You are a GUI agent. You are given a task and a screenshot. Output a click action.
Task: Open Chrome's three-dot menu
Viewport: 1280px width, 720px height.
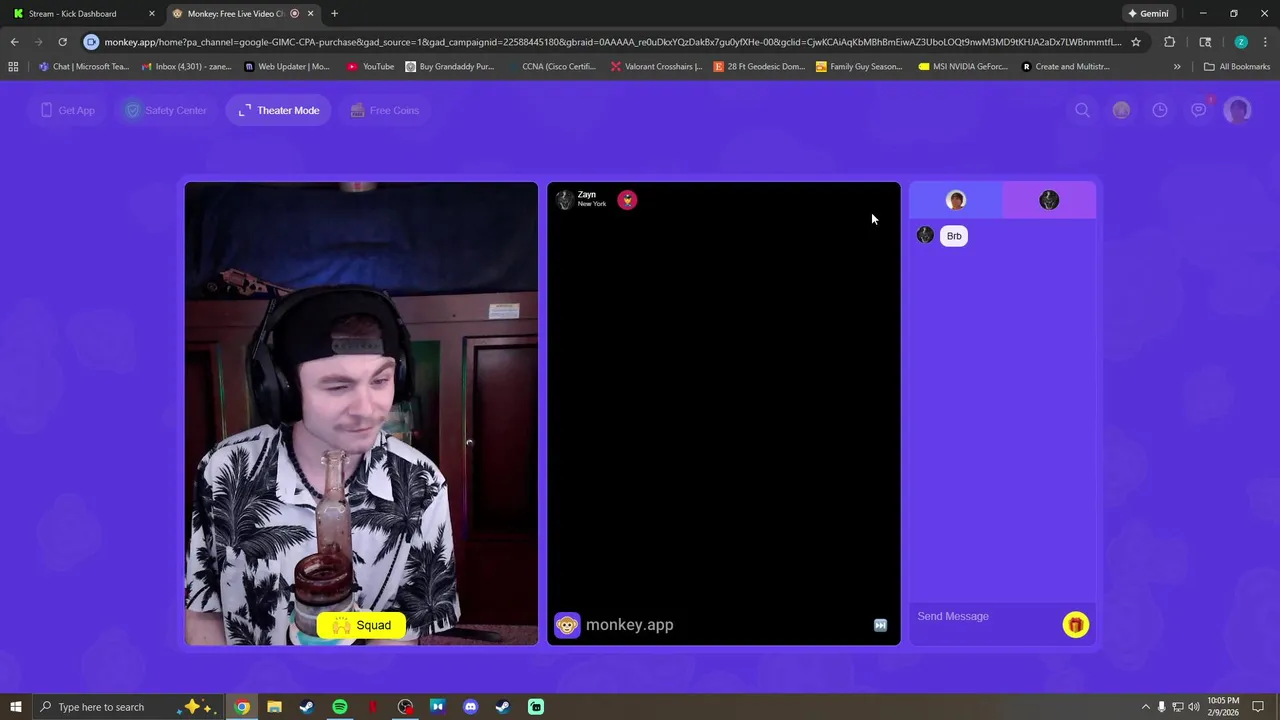click(1264, 42)
